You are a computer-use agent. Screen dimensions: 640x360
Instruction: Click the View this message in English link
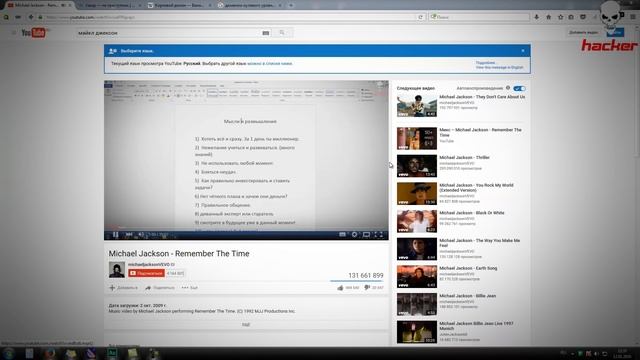pos(499,67)
